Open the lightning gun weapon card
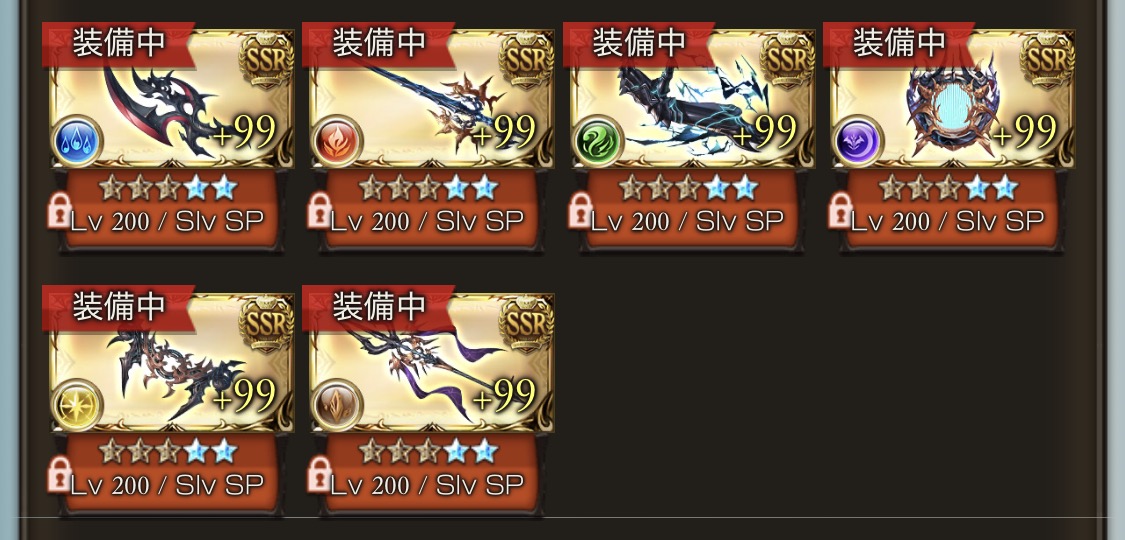Image resolution: width=1125 pixels, height=540 pixels. click(x=692, y=99)
